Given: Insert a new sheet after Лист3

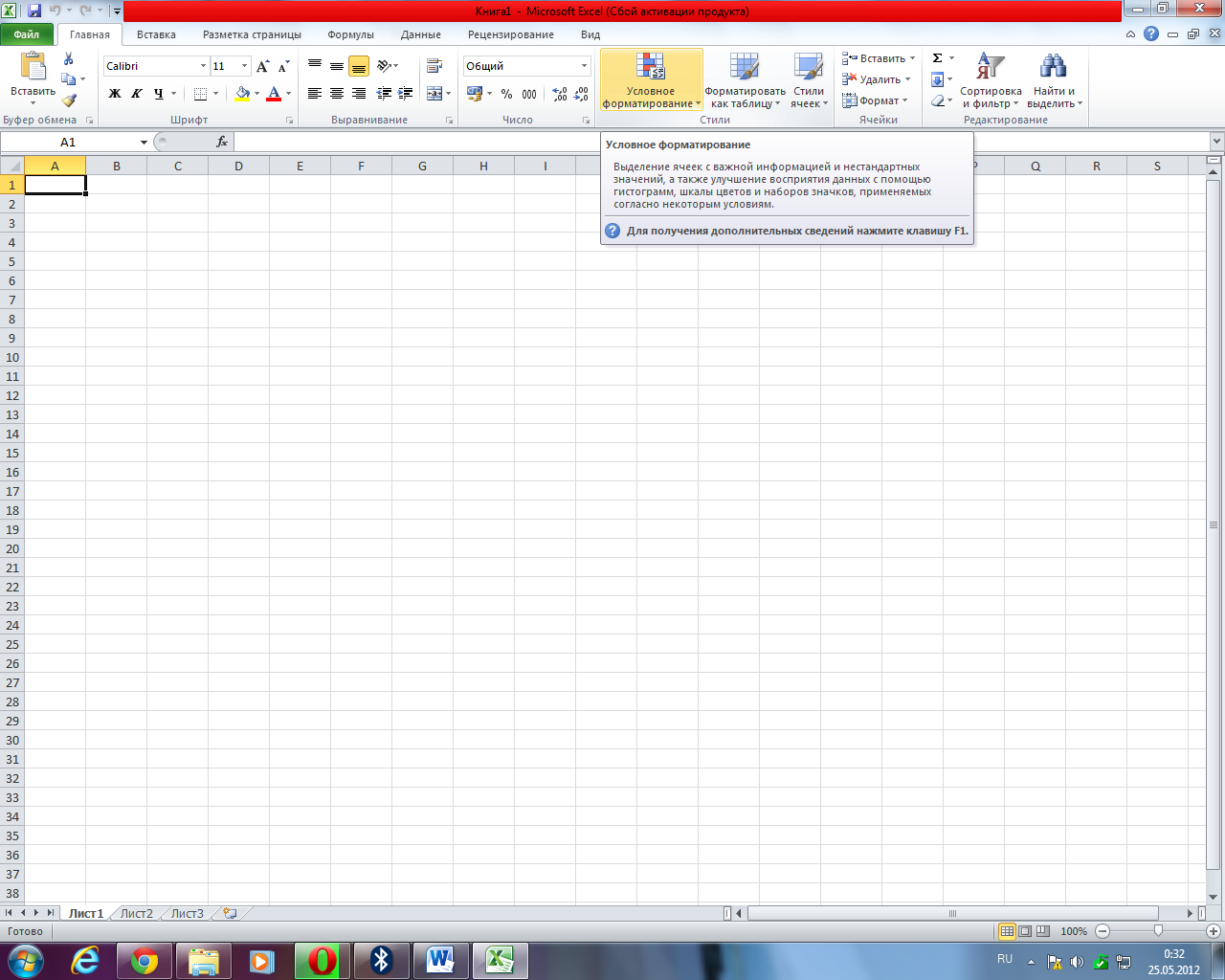Looking at the screenshot, I should 230,913.
